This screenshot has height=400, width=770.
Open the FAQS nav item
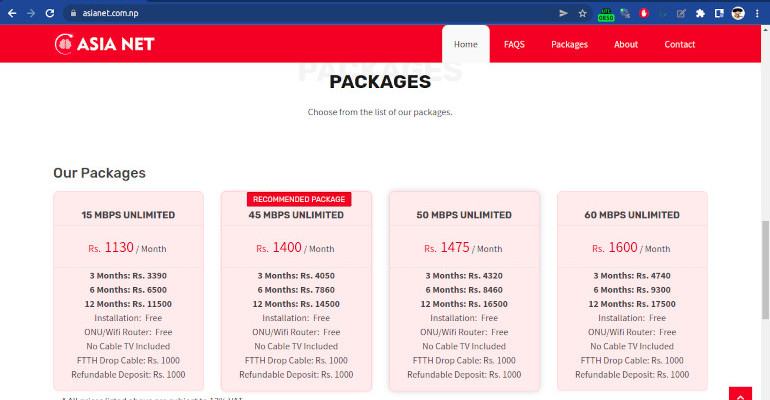click(514, 44)
